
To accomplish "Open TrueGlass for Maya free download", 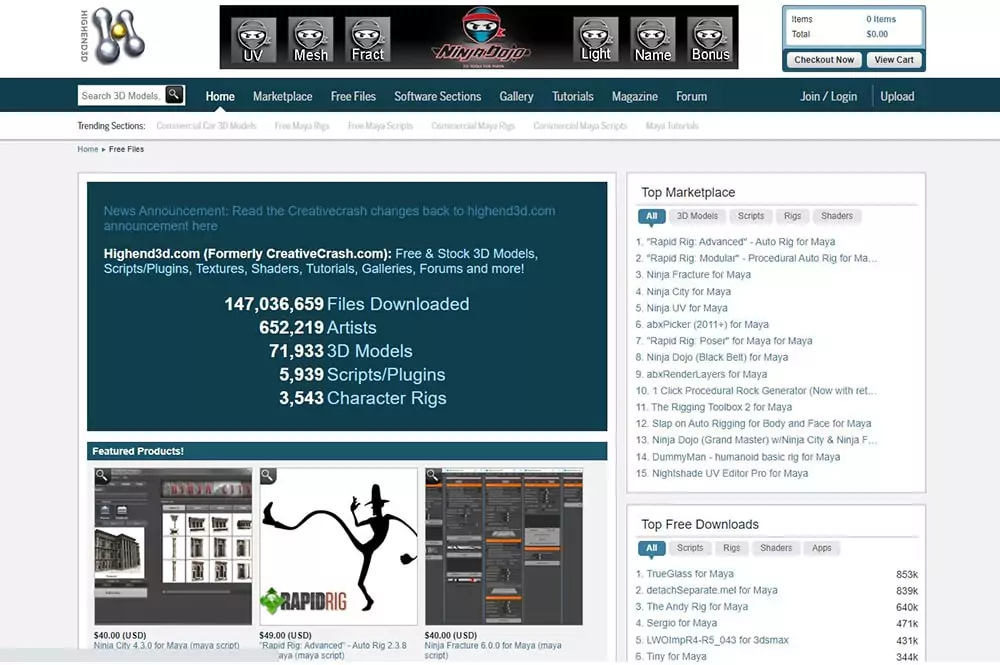I will point(689,574).
